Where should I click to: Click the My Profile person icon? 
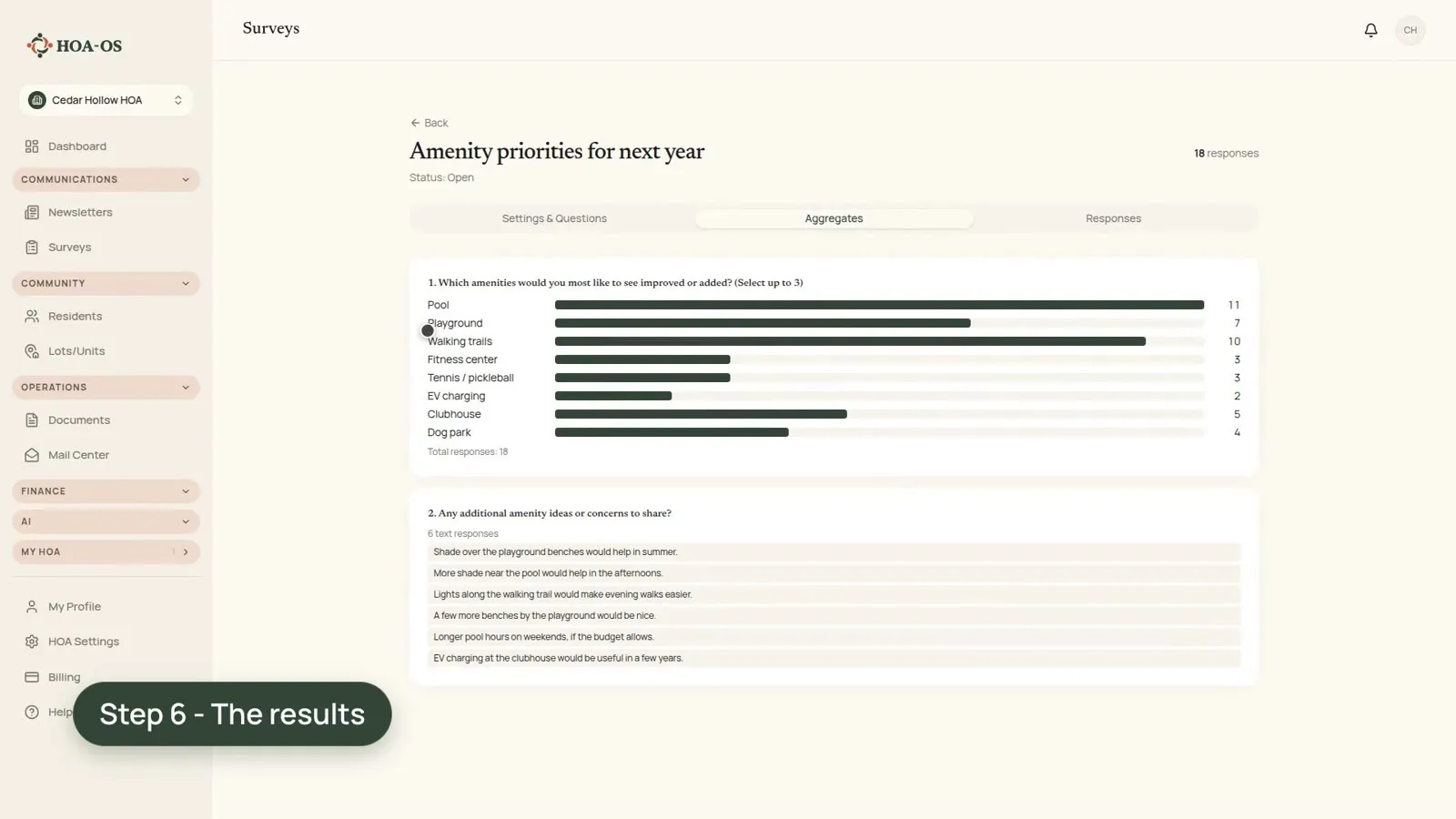(32, 607)
